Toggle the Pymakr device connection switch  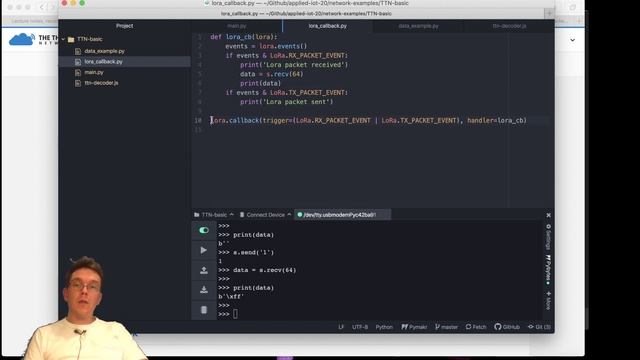pyautogui.click(x=204, y=230)
